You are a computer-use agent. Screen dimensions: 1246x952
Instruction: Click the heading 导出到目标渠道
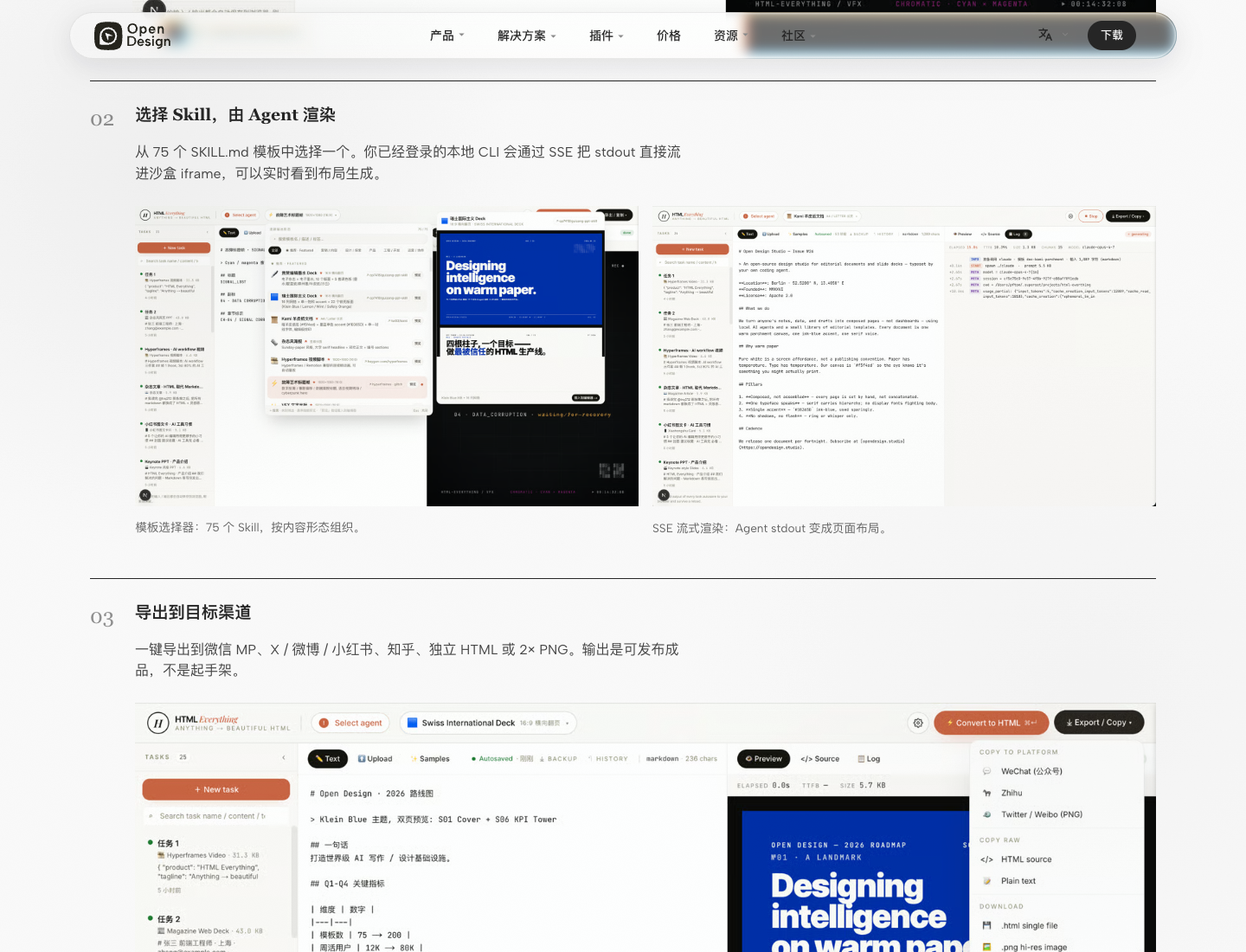pos(193,613)
